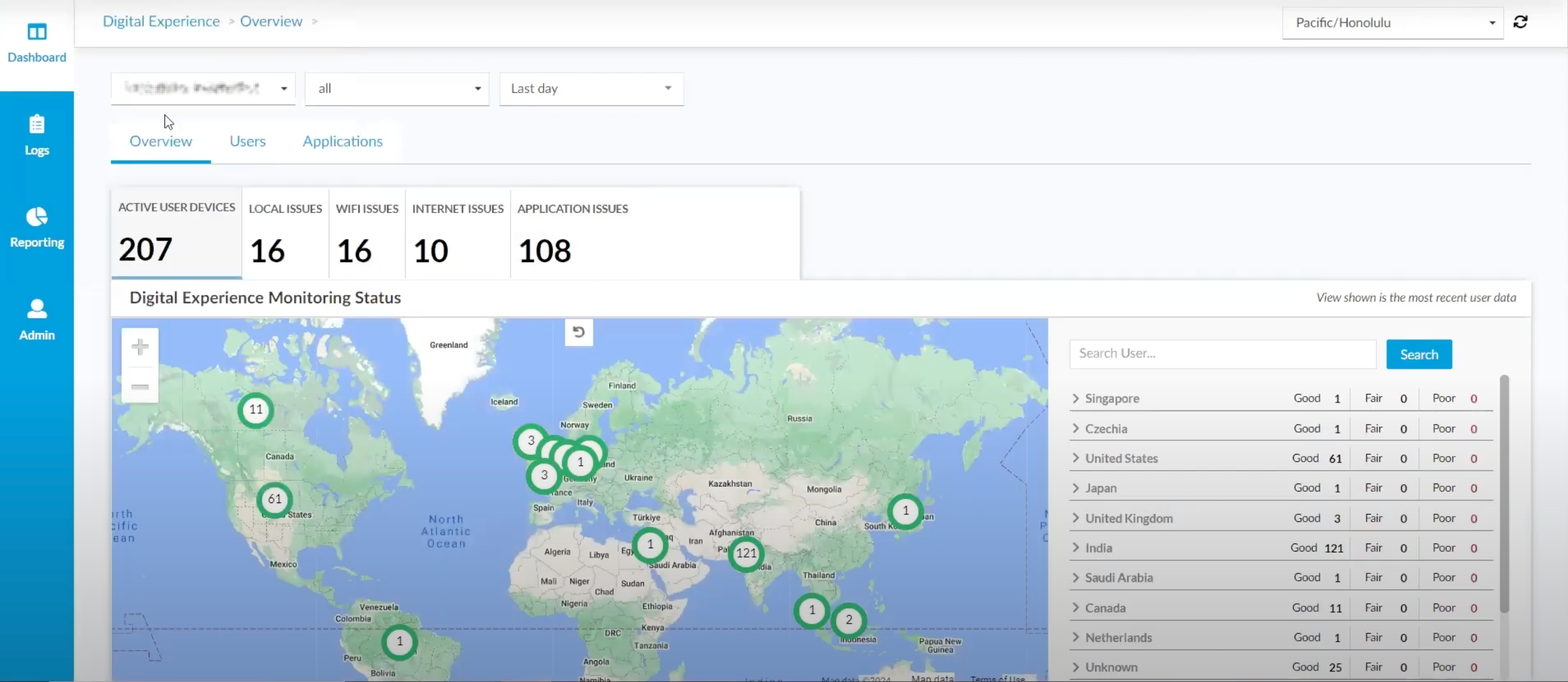Click the refresh icon next to timezone
This screenshot has height=682, width=1568.
pyautogui.click(x=1520, y=23)
